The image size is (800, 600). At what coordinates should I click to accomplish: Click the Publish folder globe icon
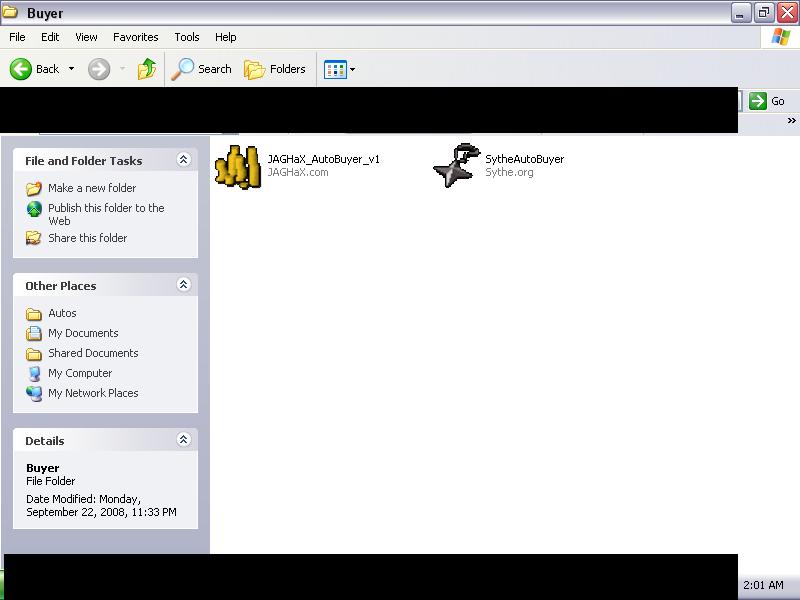point(34,209)
